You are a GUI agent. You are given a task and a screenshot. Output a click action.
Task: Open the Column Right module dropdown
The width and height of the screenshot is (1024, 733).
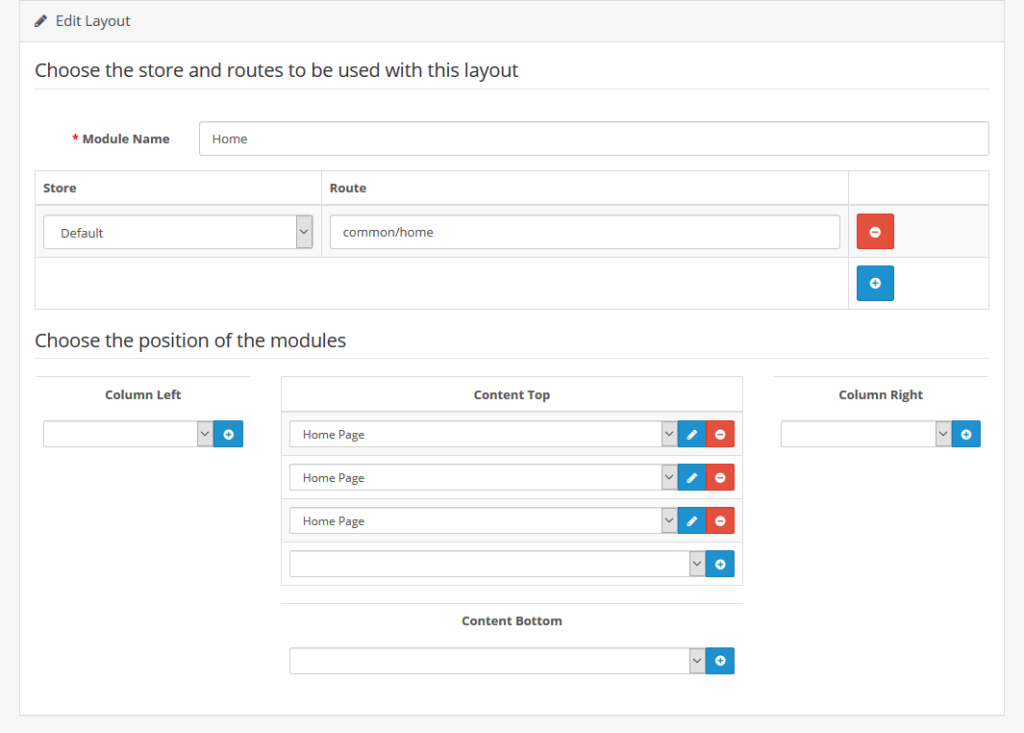[x=866, y=434]
